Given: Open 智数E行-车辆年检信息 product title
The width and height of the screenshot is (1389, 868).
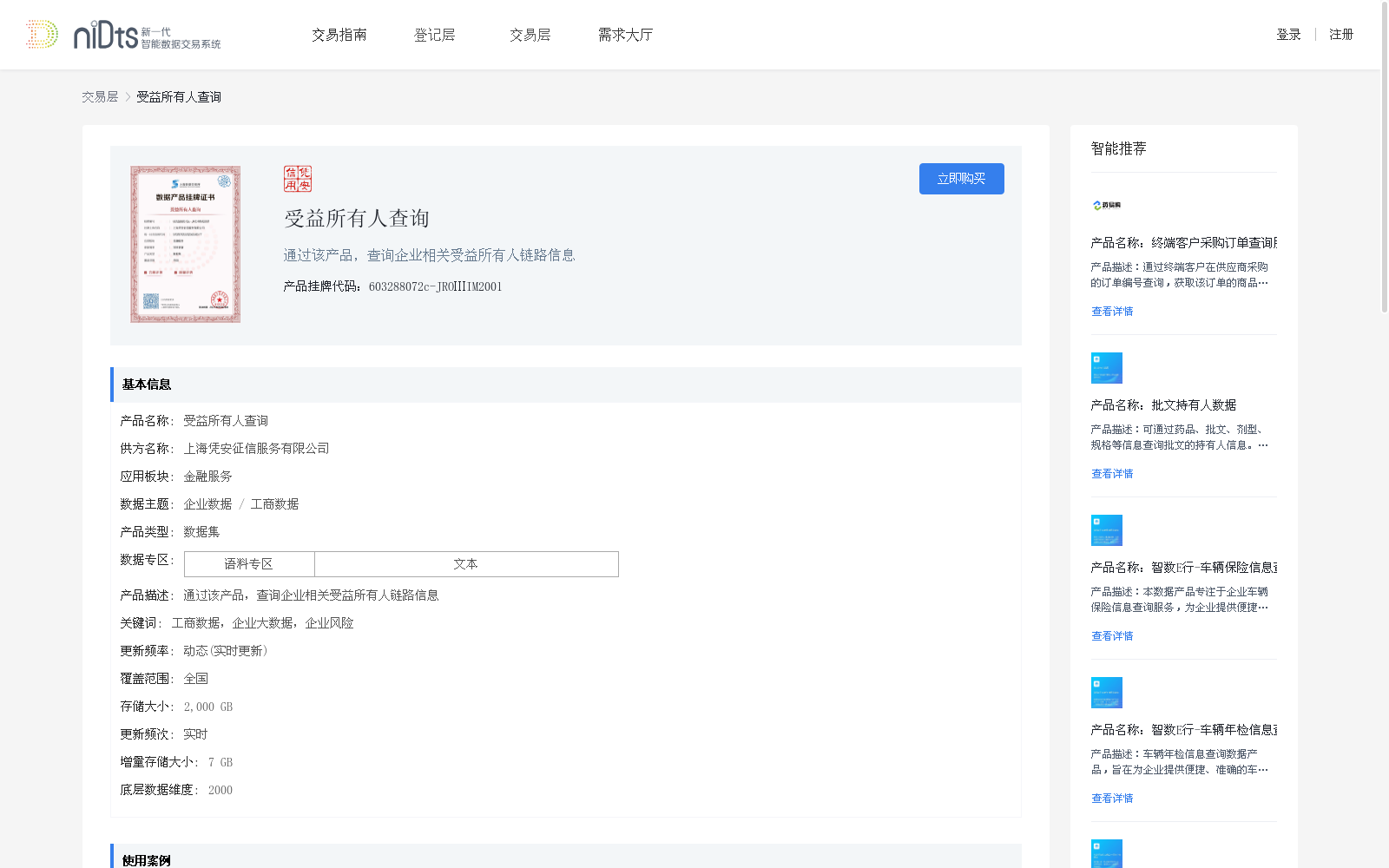Looking at the screenshot, I should click(x=1184, y=730).
